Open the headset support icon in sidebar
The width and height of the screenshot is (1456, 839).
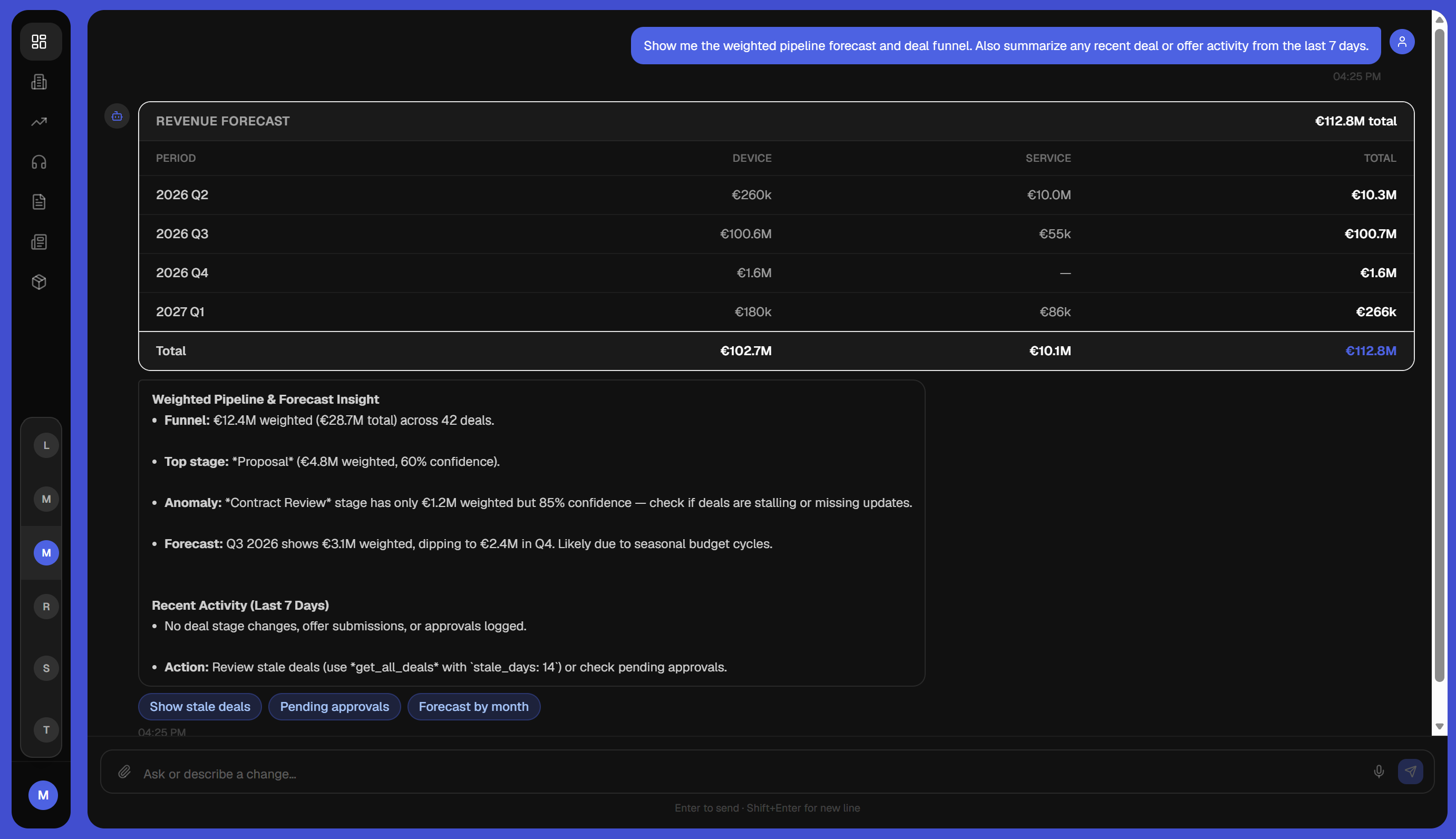pyautogui.click(x=39, y=162)
